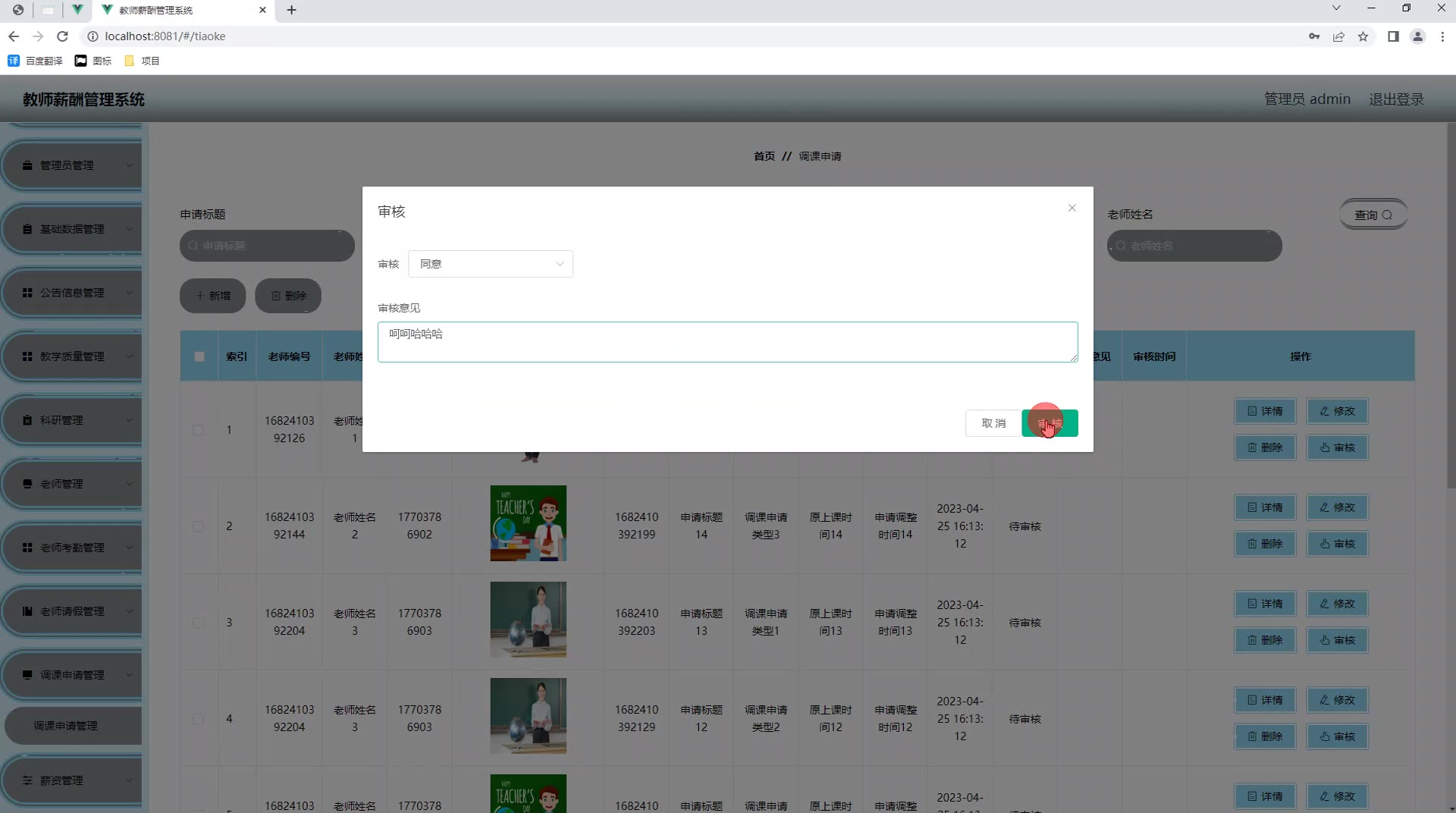This screenshot has height=813, width=1456.
Task: Collapse the 调课申请管理 parent menu
Action: pos(73,675)
